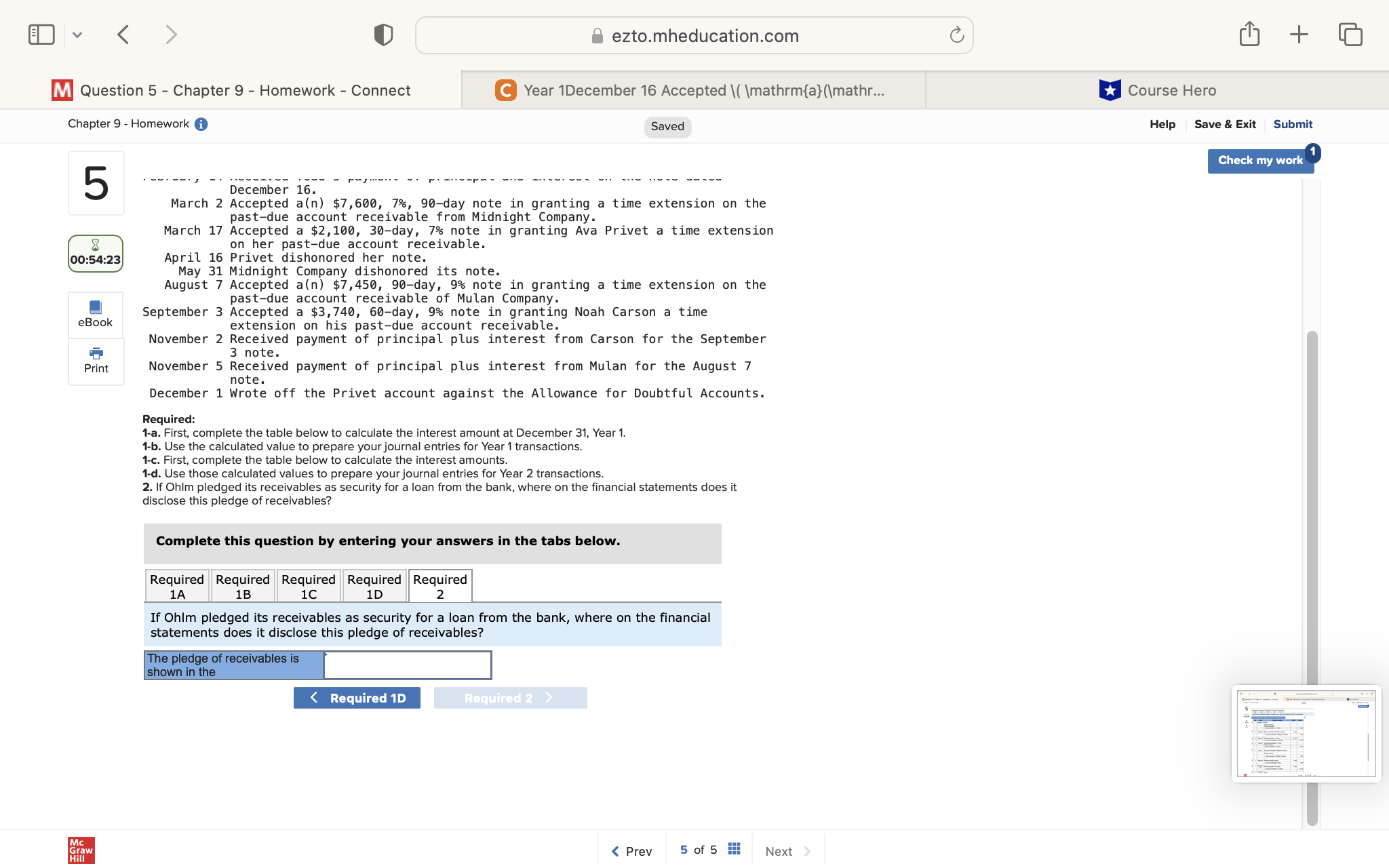
Task: Go back to Required 1D
Action: click(x=357, y=698)
